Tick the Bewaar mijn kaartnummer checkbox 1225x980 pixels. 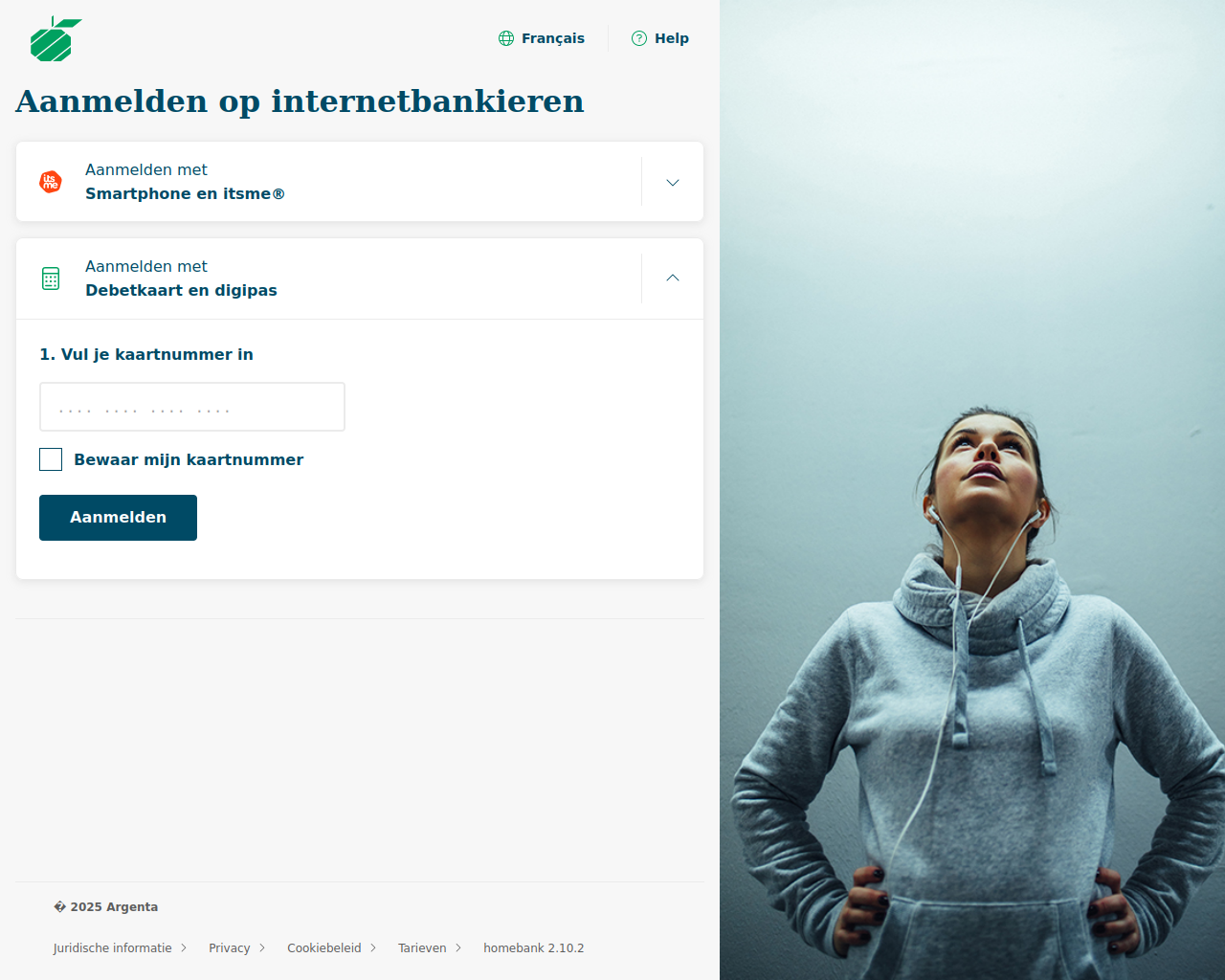point(51,459)
